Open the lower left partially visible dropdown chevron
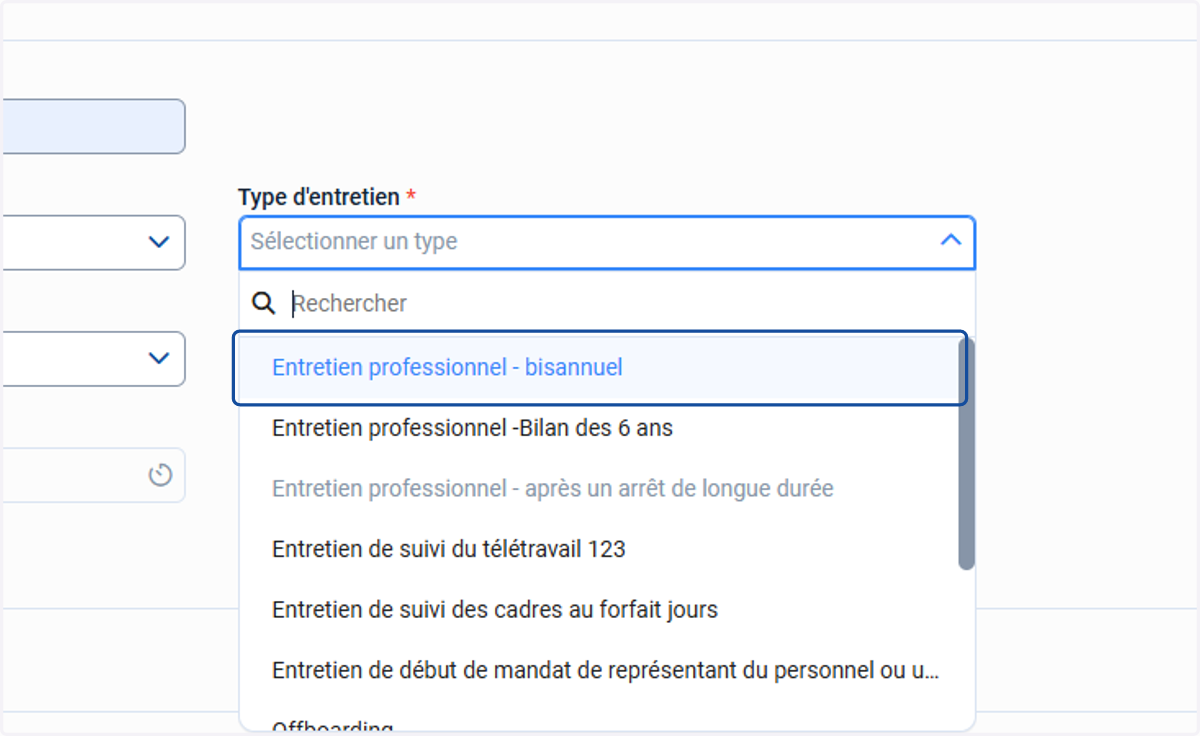 158,358
